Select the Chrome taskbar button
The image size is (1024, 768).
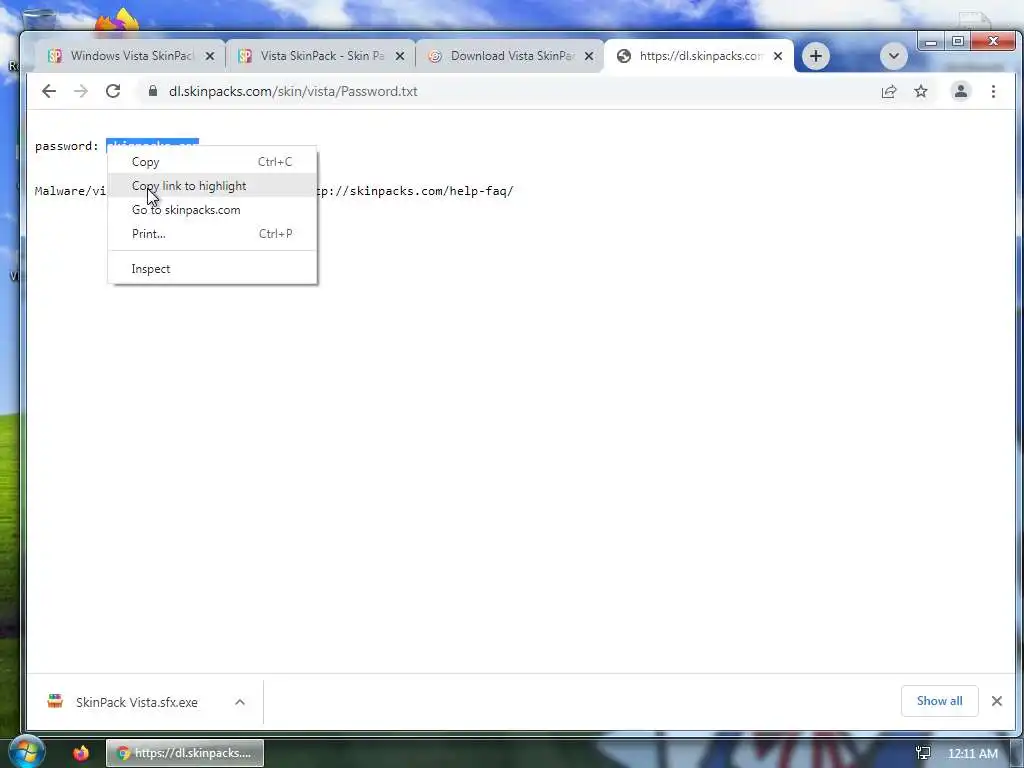pos(185,753)
